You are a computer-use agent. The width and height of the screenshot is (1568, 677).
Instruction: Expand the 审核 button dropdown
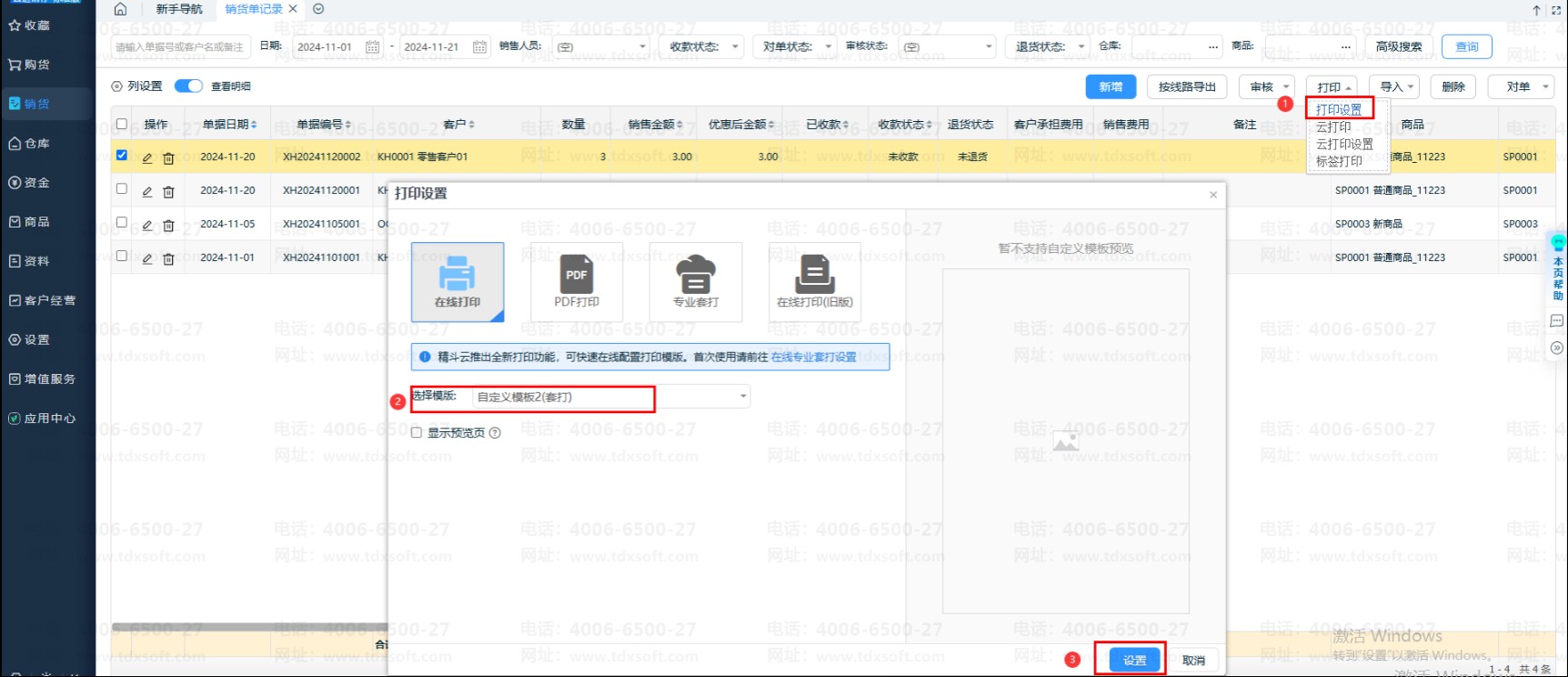[1270, 87]
